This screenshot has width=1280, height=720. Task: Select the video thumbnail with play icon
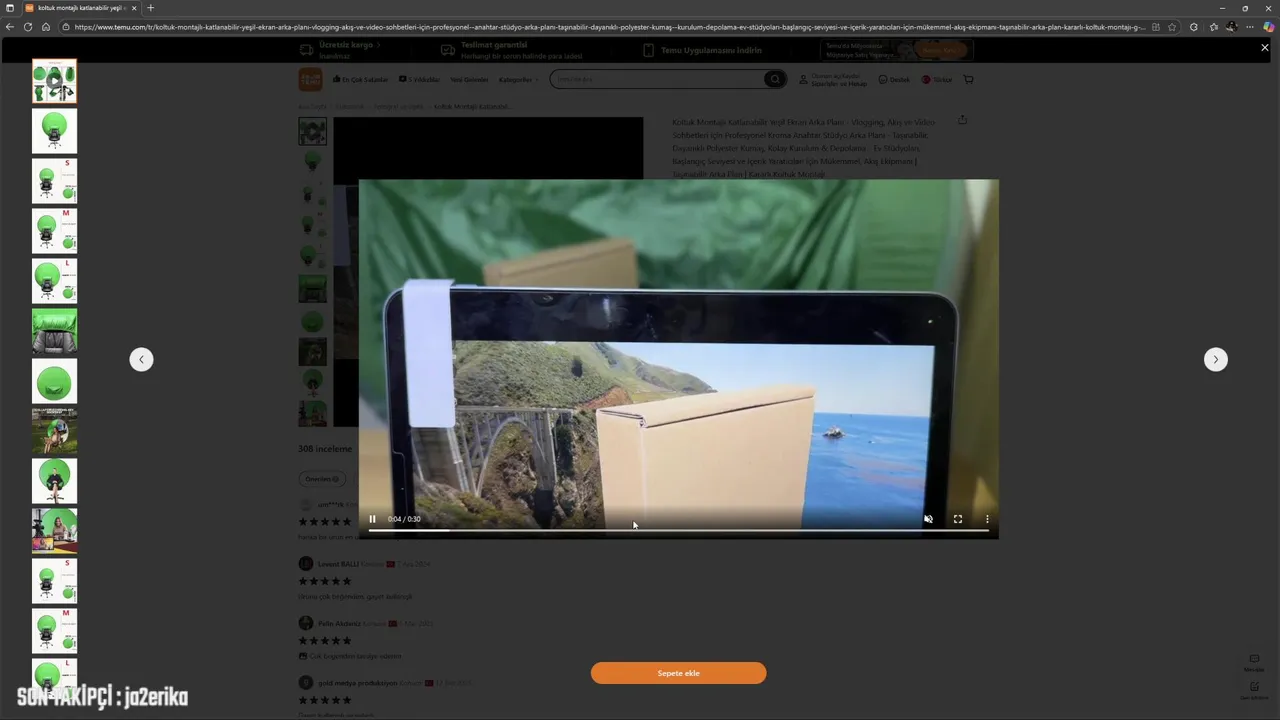tap(54, 81)
